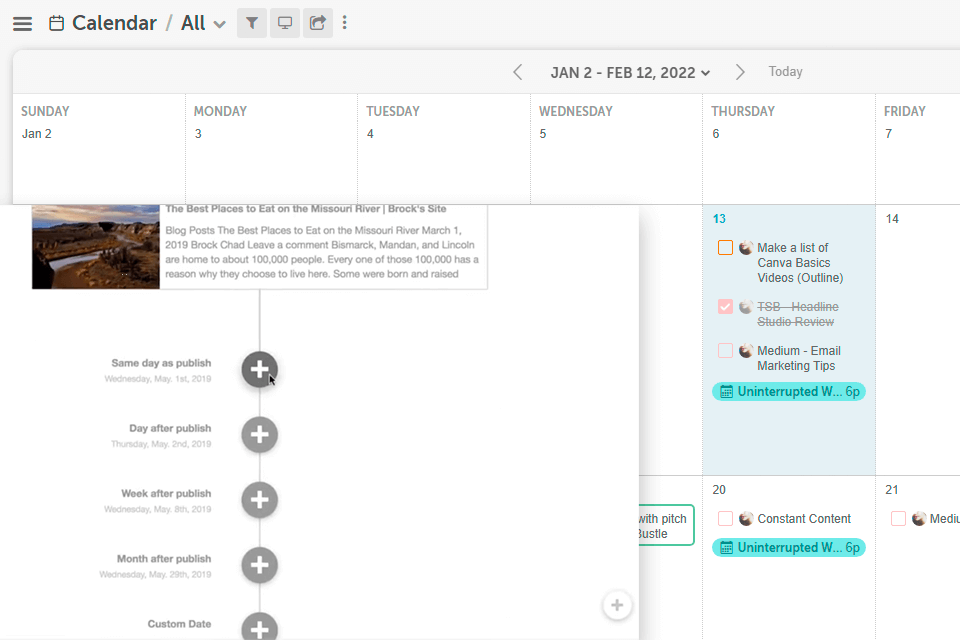Add message on Week after publish
This screenshot has height=640, width=960.
click(x=260, y=500)
